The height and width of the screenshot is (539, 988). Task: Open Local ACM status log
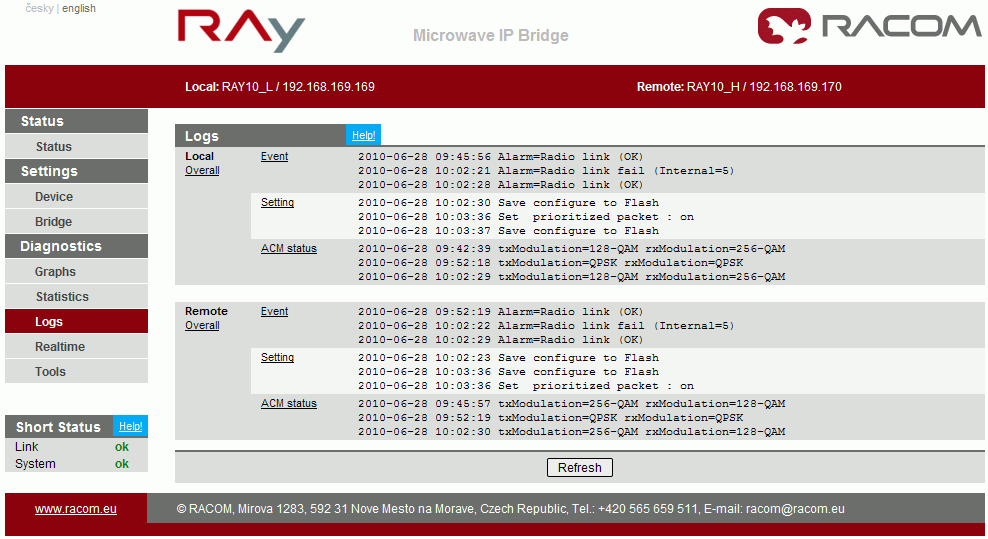tap(289, 248)
